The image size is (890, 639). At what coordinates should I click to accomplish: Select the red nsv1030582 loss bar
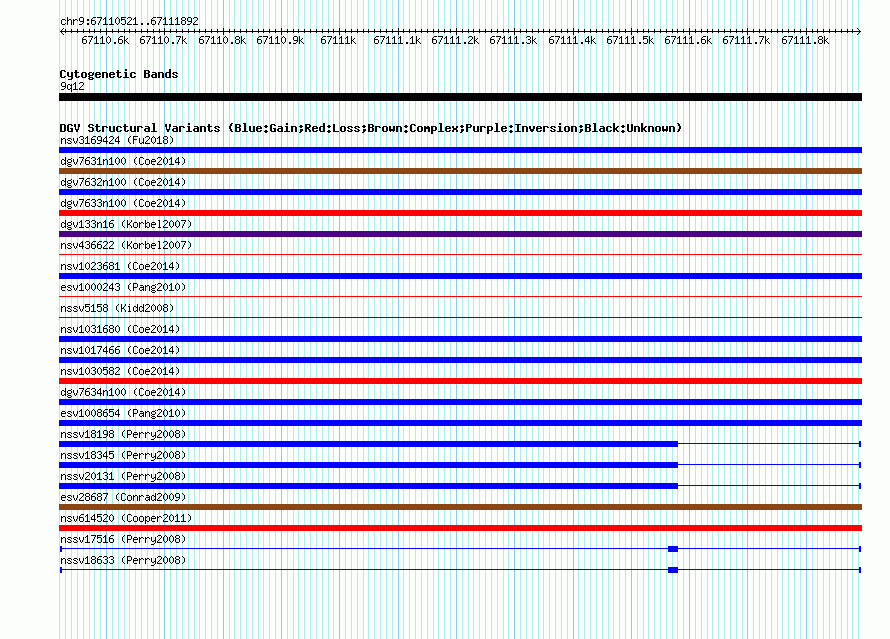coord(460,381)
